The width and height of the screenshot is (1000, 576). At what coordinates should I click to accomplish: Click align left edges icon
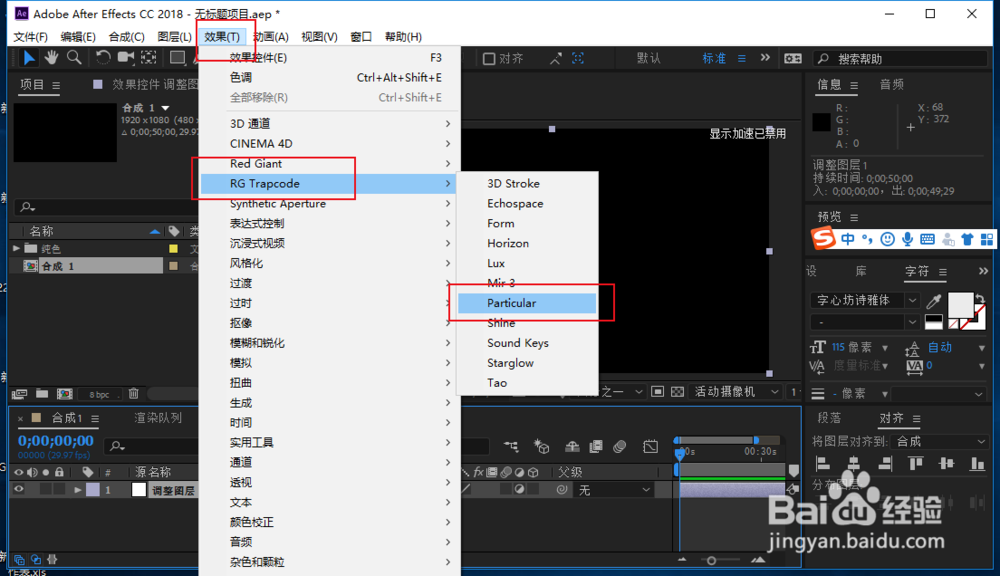(823, 463)
